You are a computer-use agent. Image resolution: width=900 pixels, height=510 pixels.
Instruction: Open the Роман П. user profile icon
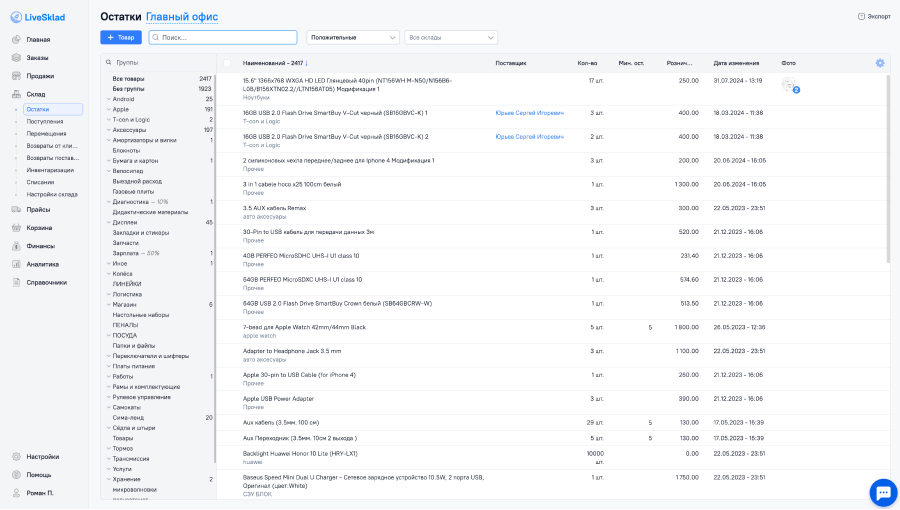pos(16,493)
